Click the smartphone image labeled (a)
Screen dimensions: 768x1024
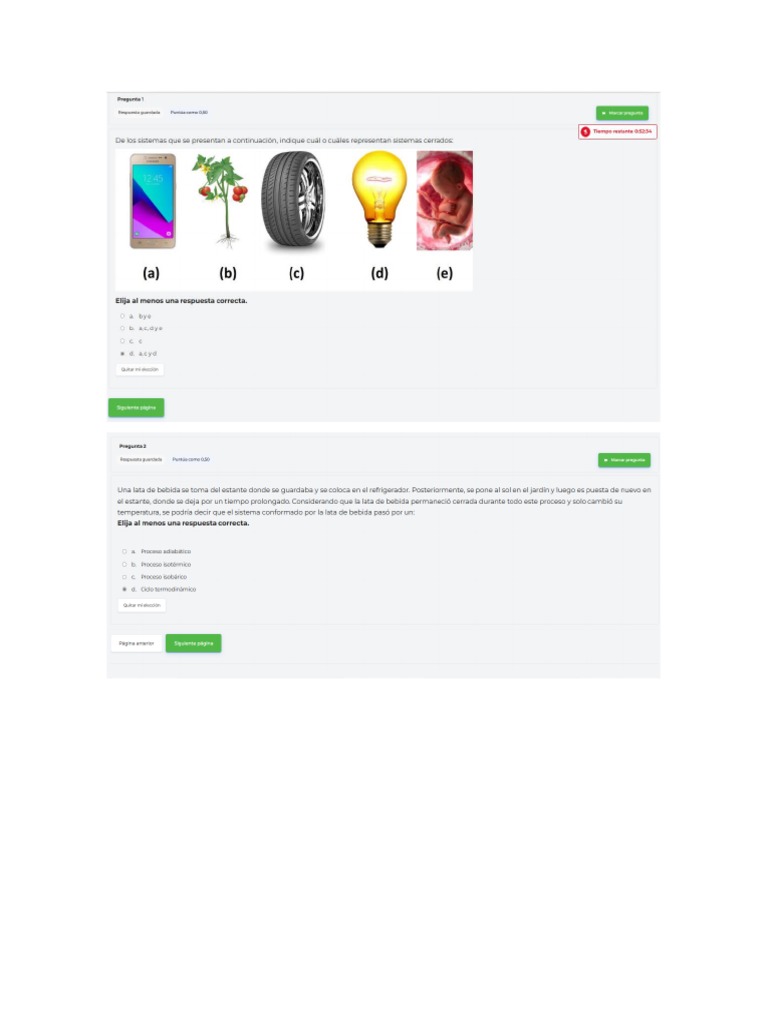point(153,201)
